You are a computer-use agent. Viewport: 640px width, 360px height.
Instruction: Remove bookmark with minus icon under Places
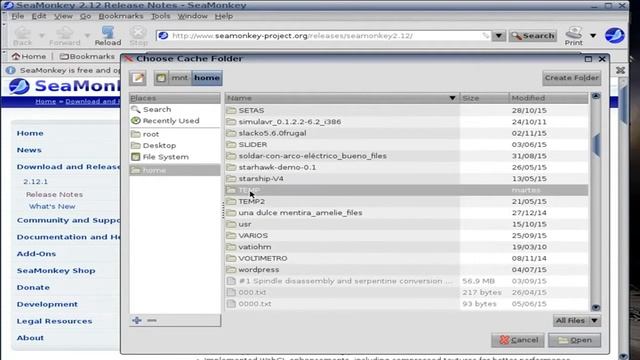click(152, 320)
